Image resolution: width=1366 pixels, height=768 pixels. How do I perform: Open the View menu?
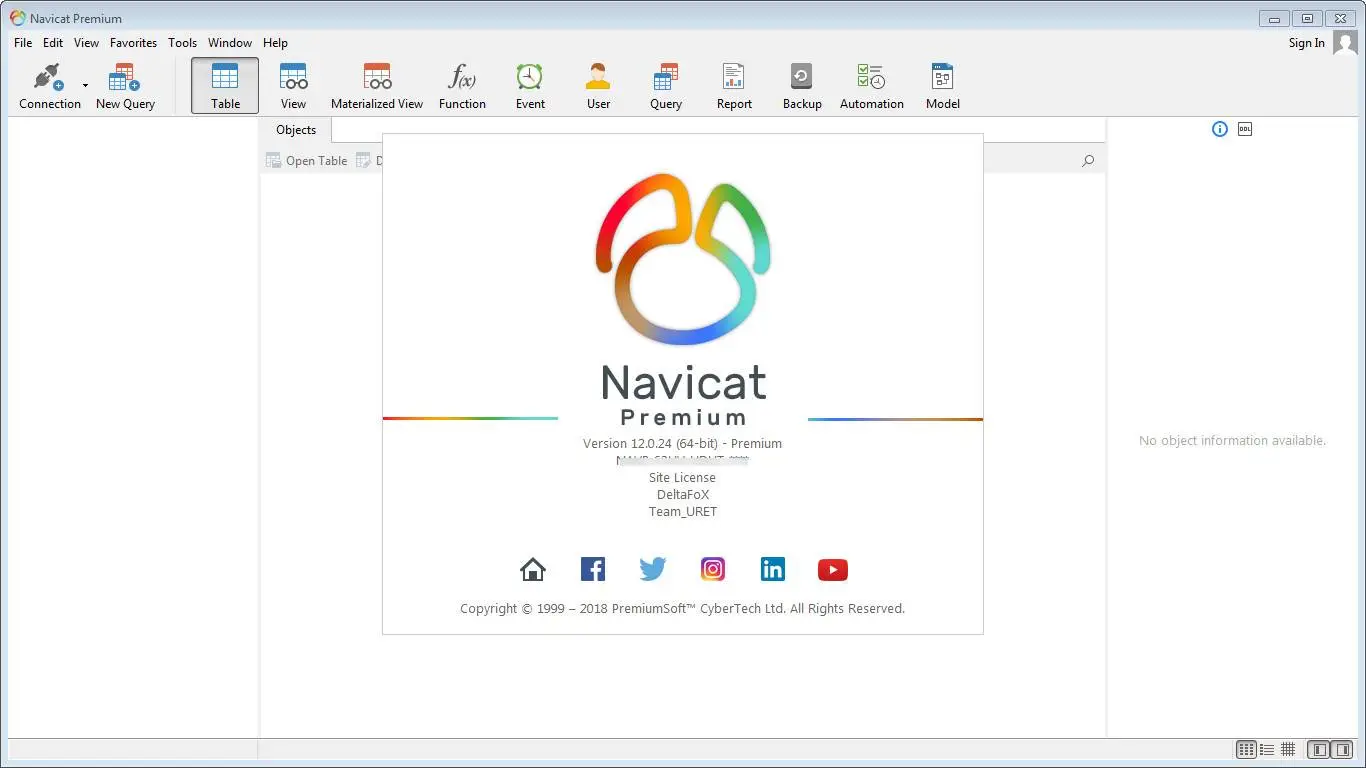point(87,43)
